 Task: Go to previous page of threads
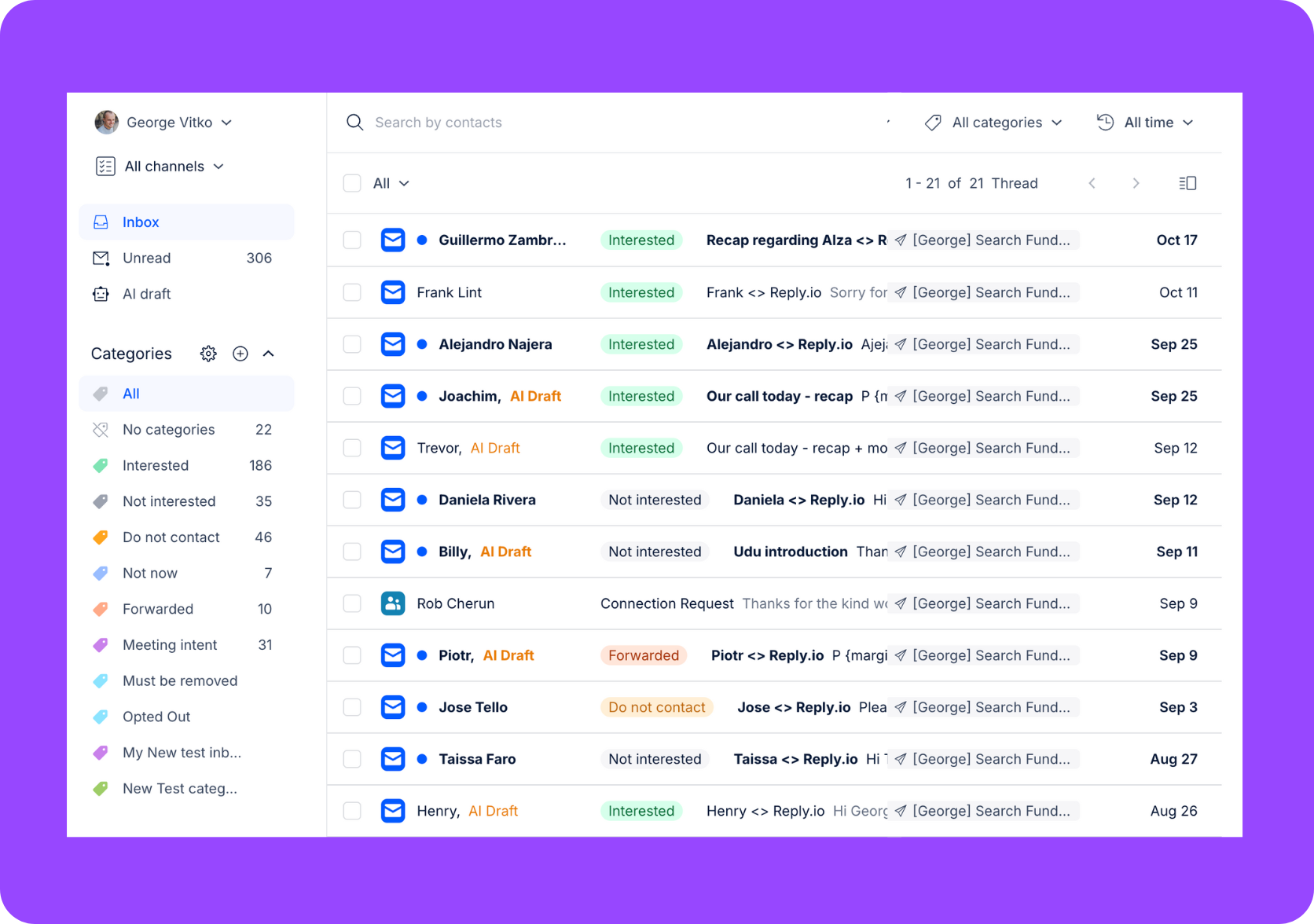tap(1092, 183)
